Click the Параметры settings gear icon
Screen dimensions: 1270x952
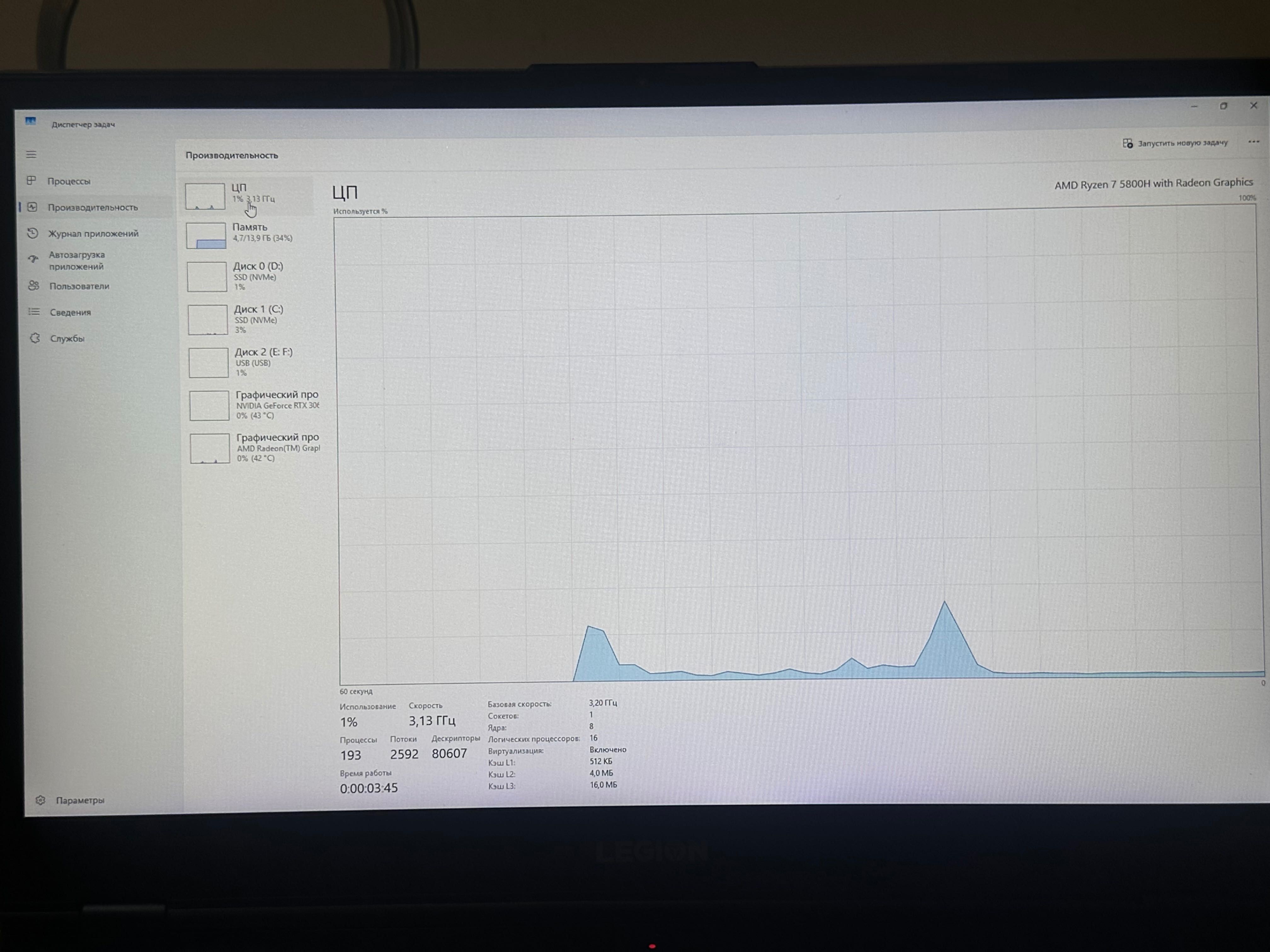[40, 800]
